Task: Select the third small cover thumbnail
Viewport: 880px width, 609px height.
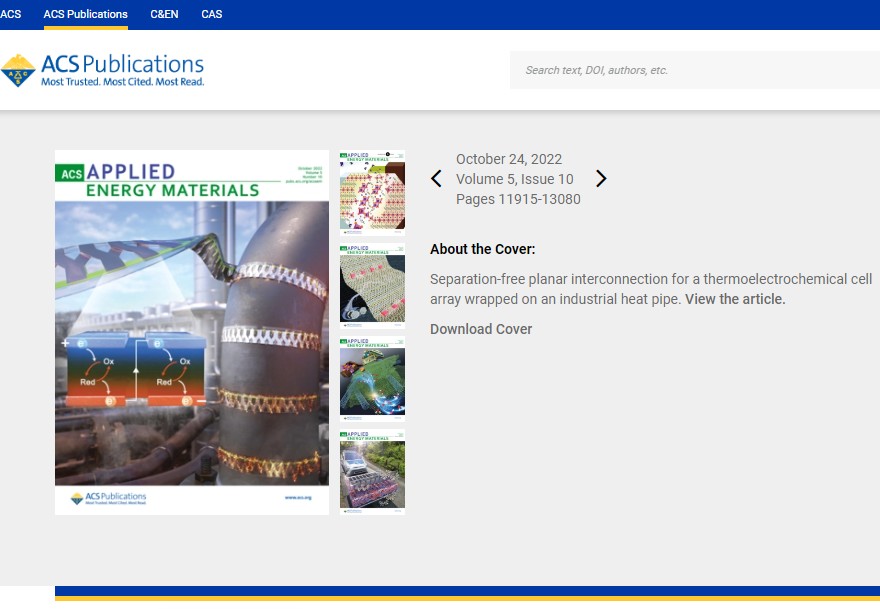Action: tap(372, 379)
